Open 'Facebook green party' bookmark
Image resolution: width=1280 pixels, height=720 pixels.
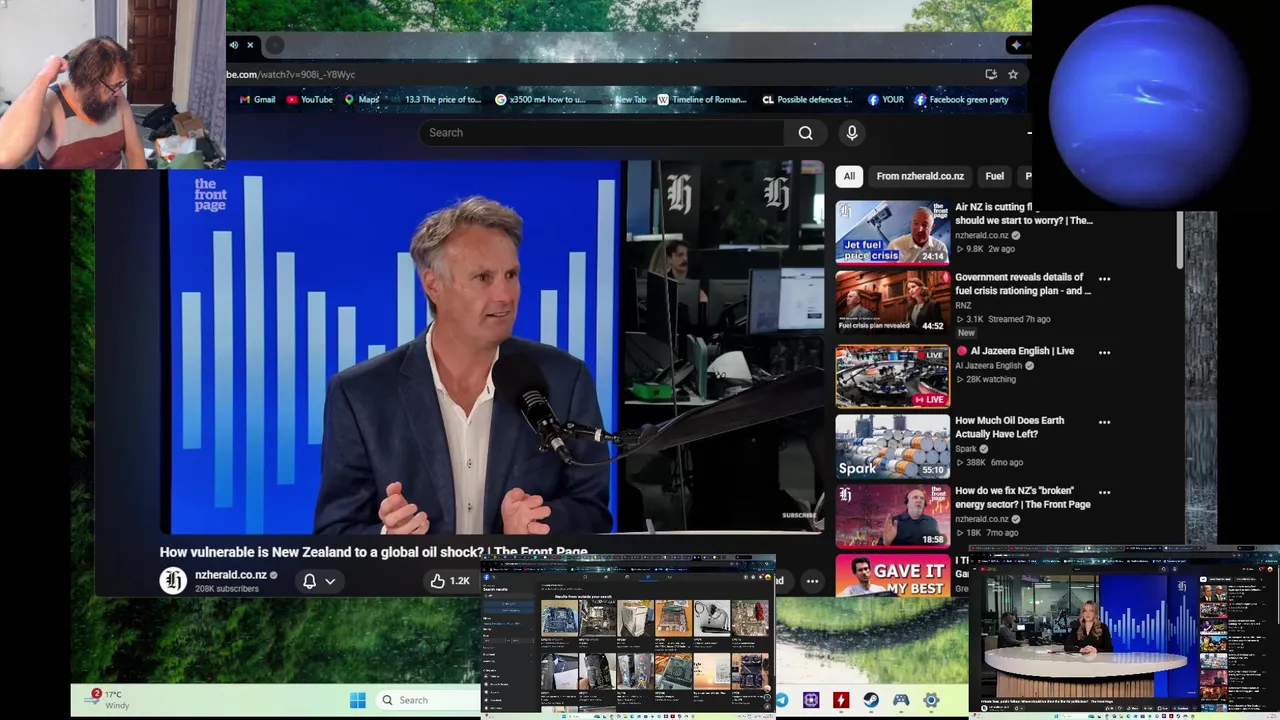click(x=962, y=100)
